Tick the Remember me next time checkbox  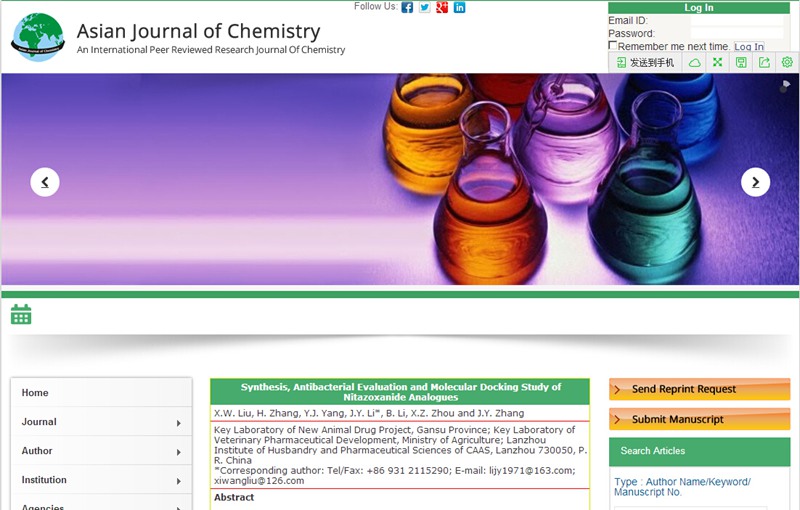coord(613,45)
